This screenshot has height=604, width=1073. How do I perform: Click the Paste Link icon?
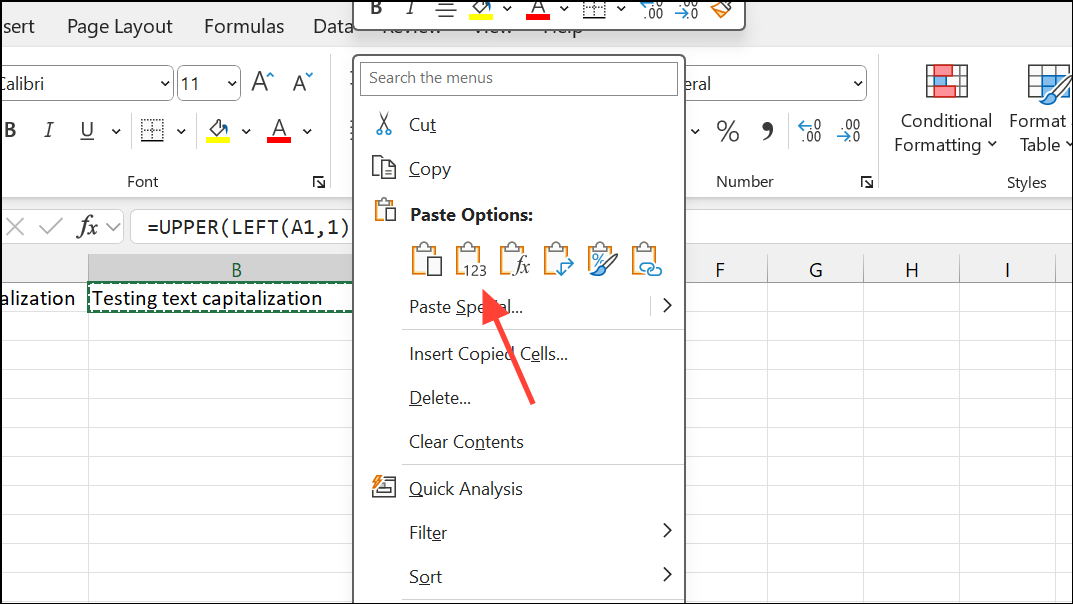648,260
